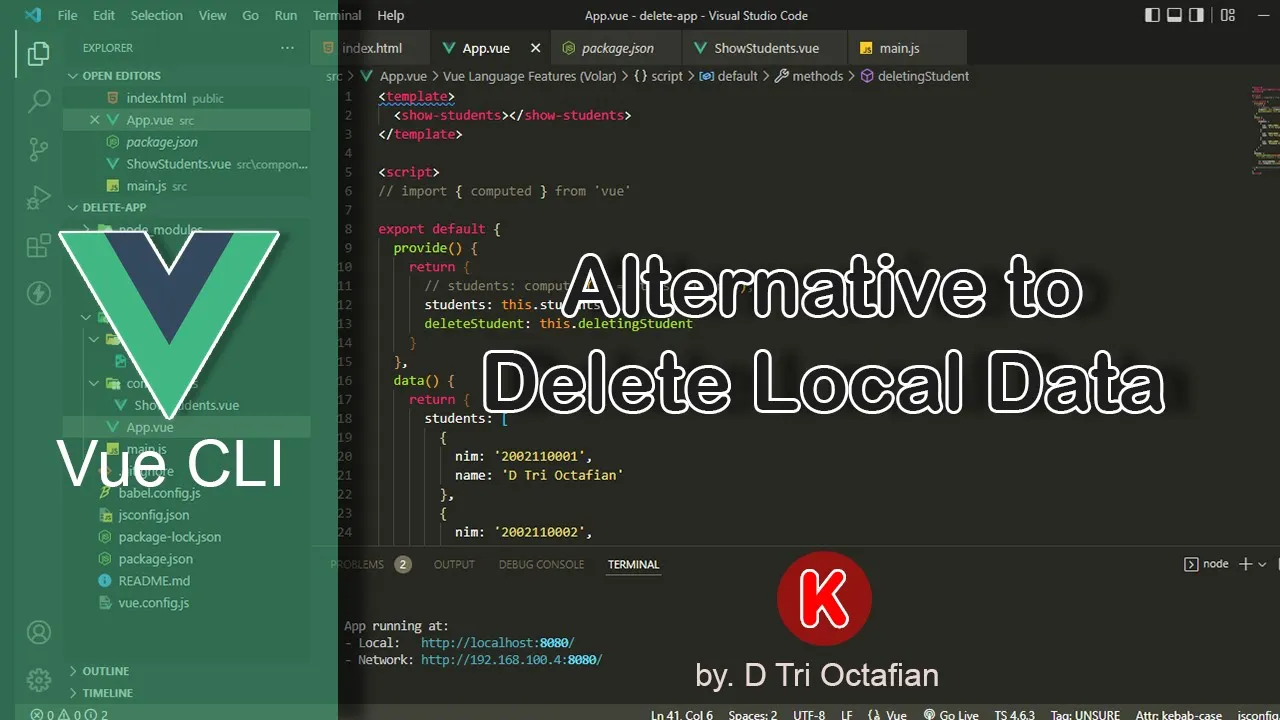Start Go Live server from status bar
This screenshot has width=1280, height=720.
[951, 714]
